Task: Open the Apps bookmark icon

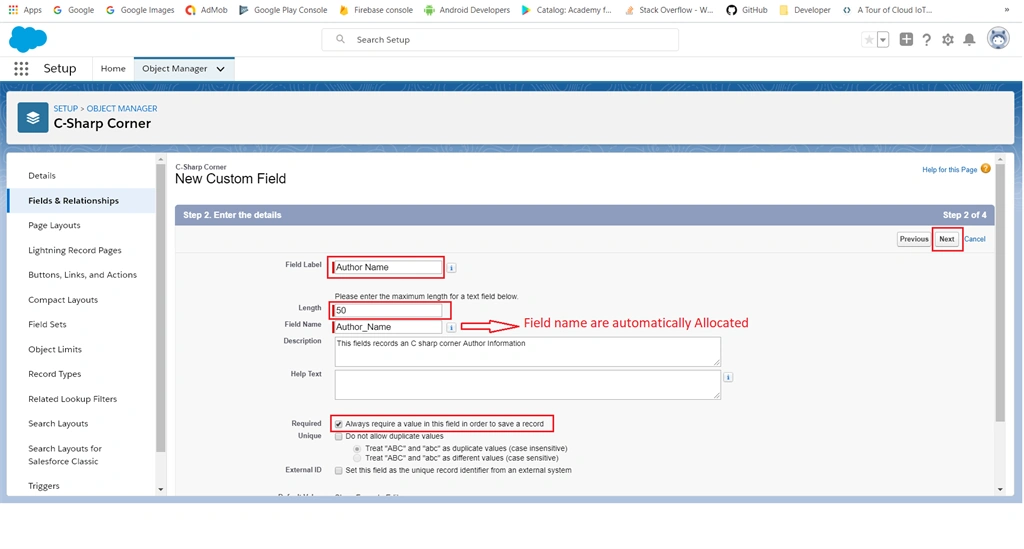Action: pos(13,10)
